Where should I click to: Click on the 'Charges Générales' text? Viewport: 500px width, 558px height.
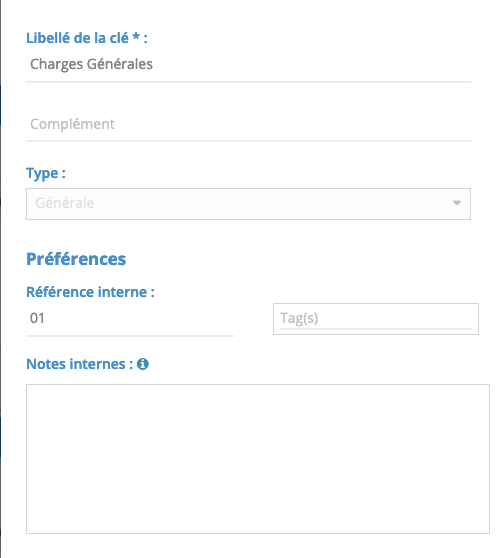point(91,64)
